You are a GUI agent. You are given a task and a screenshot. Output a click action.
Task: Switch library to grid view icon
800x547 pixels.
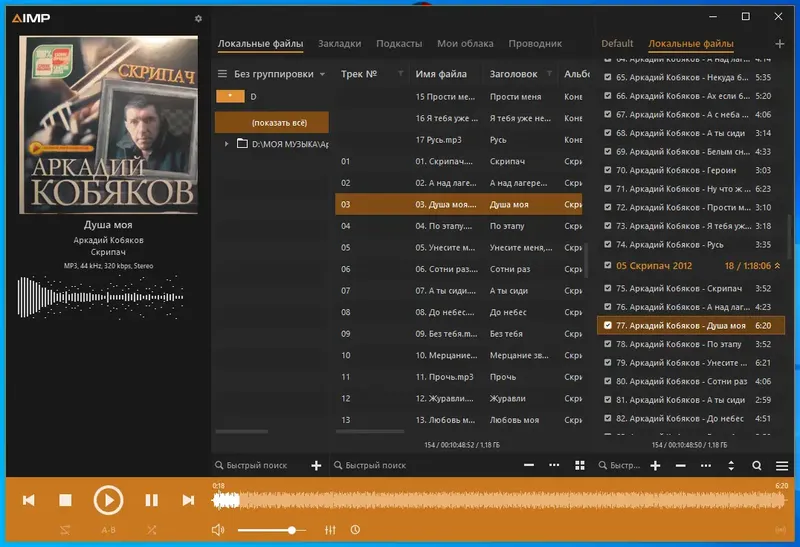(580, 465)
